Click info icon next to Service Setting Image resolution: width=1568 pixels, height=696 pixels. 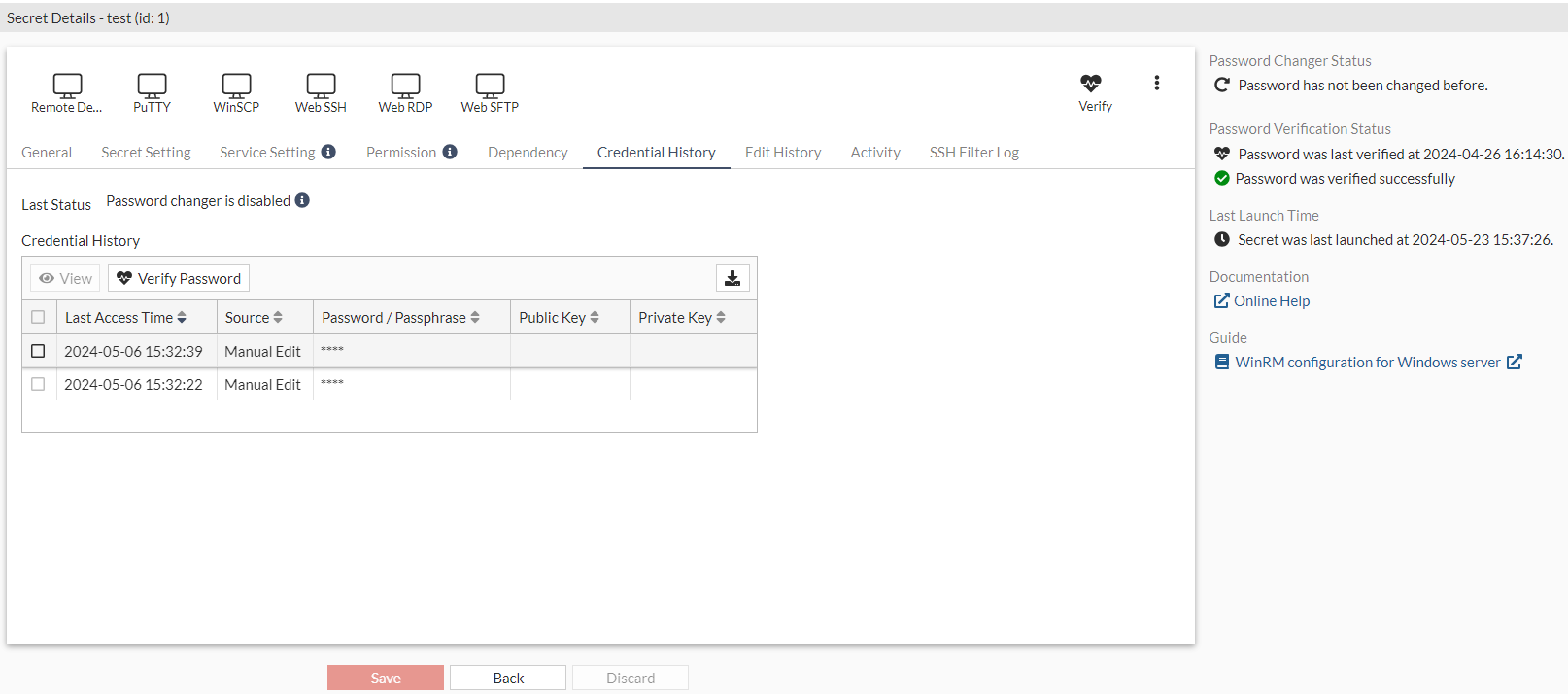[328, 152]
